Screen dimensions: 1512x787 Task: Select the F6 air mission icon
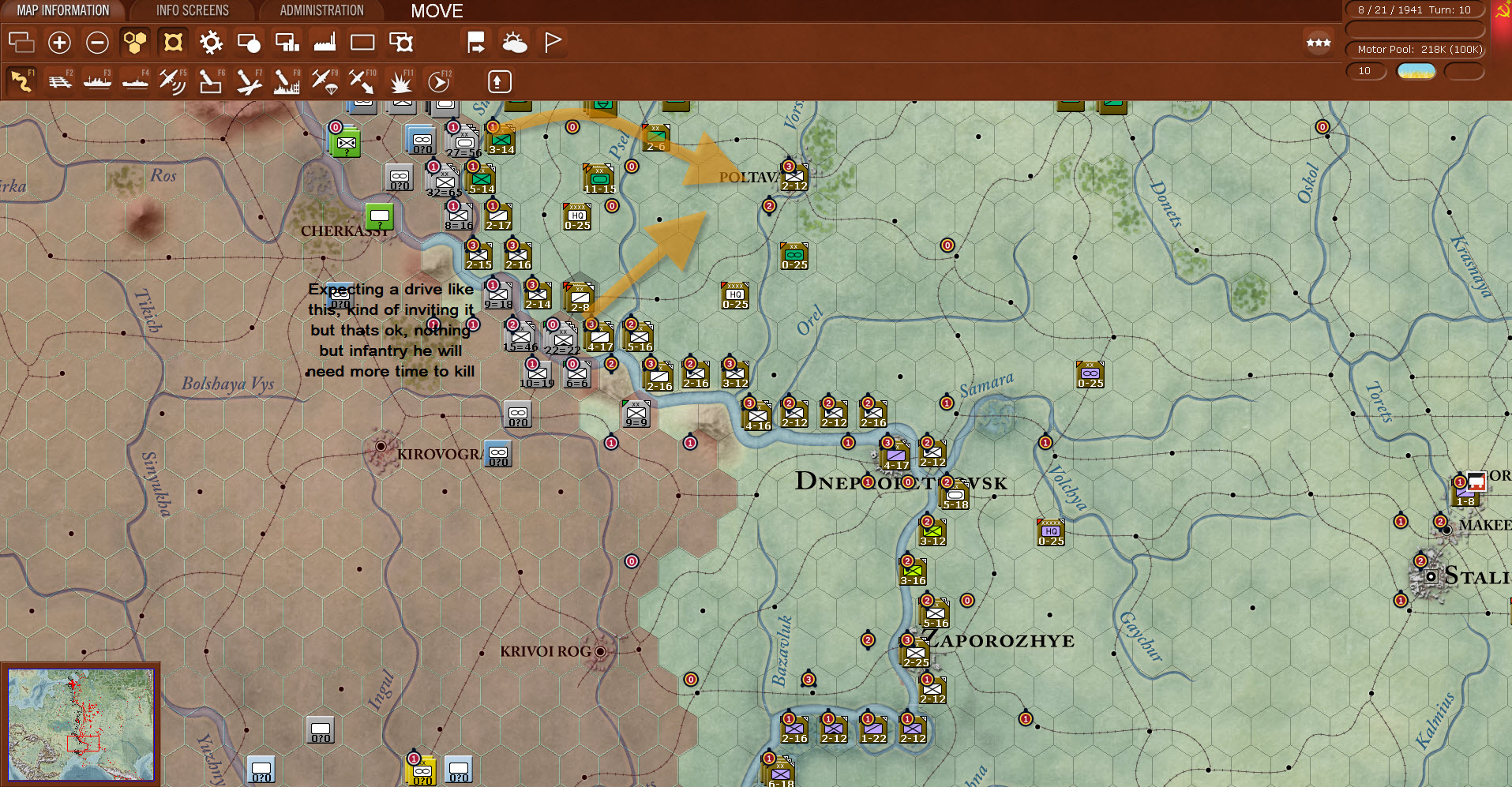click(211, 81)
